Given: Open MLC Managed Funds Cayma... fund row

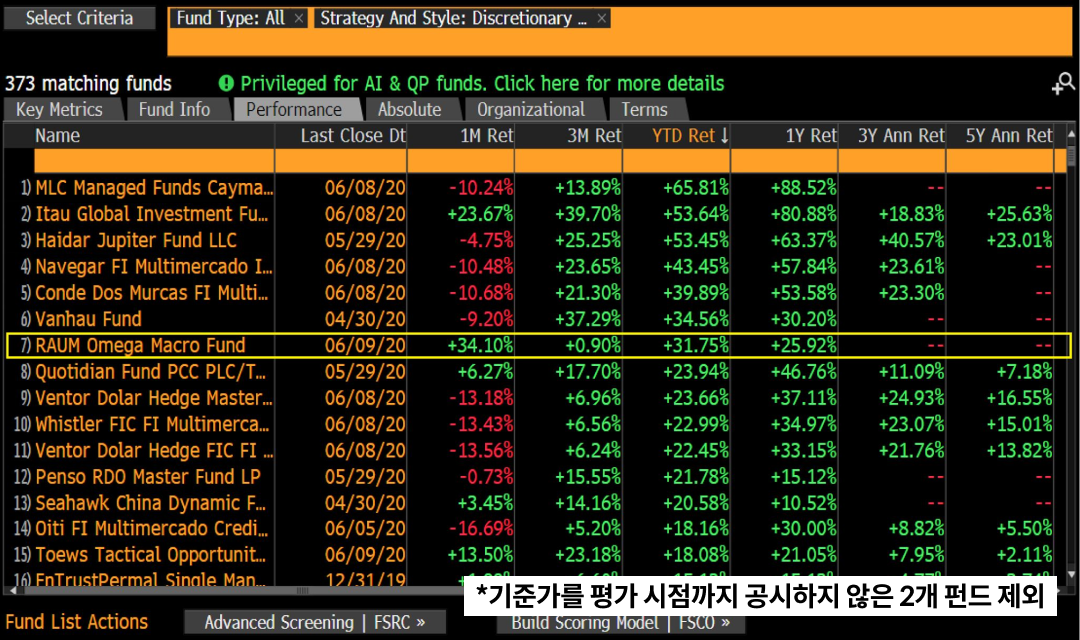Looking at the screenshot, I should [x=154, y=187].
